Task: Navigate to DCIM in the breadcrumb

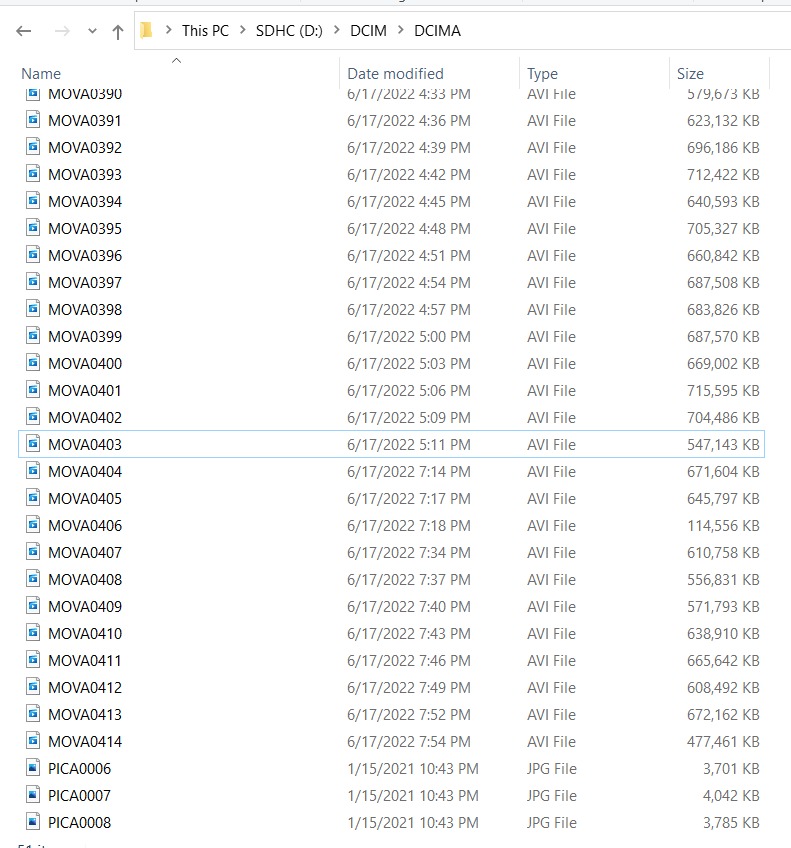Action: (368, 31)
